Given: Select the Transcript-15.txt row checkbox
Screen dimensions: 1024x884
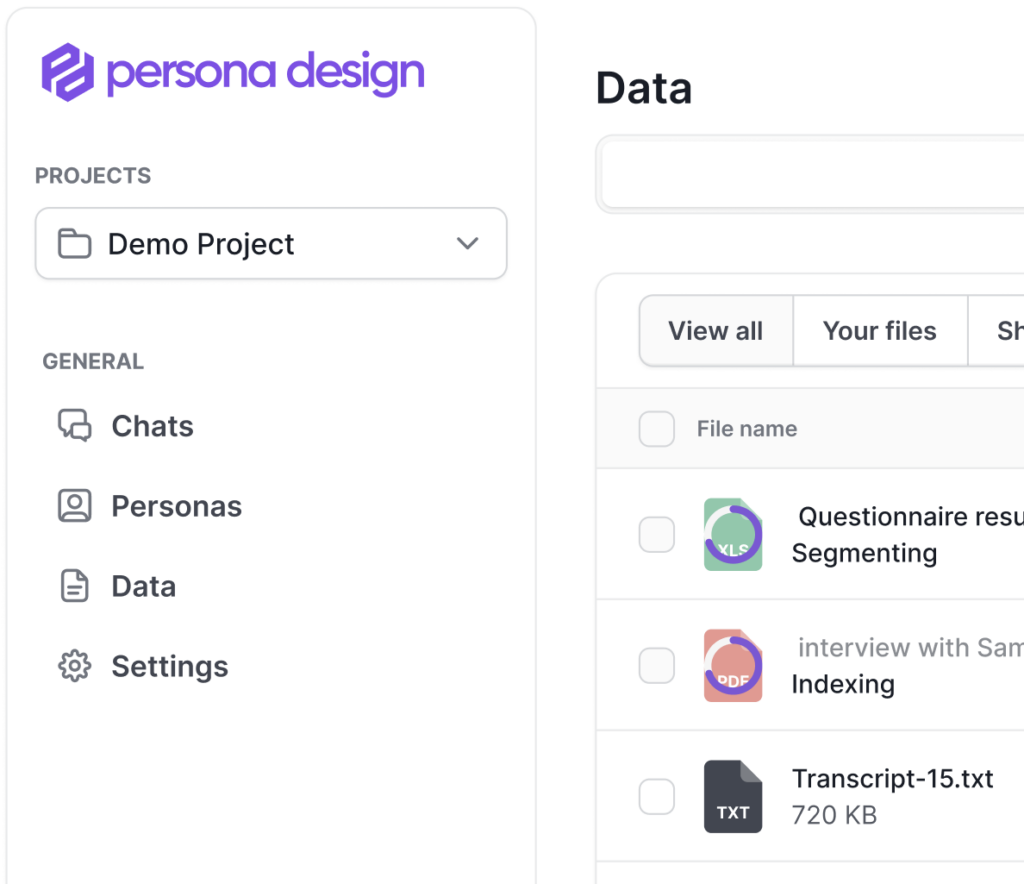Looking at the screenshot, I should (x=656, y=797).
